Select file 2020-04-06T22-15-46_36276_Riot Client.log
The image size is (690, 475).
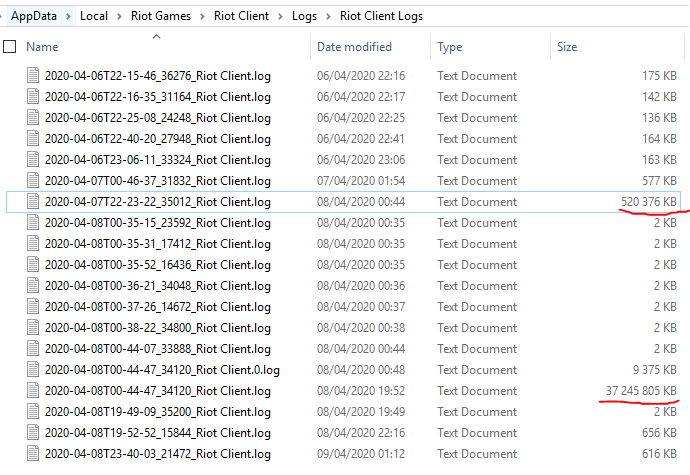pyautogui.click(x=158, y=76)
